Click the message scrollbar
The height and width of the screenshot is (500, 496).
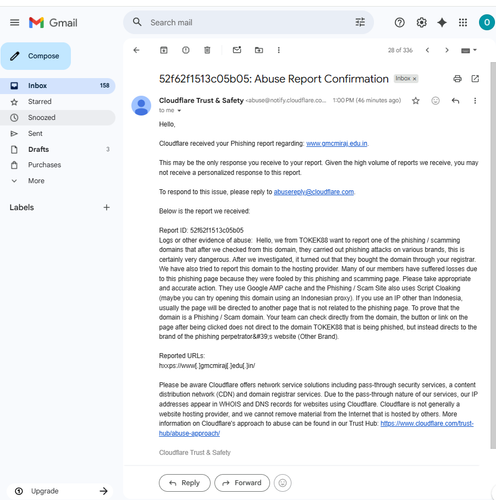[493, 255]
